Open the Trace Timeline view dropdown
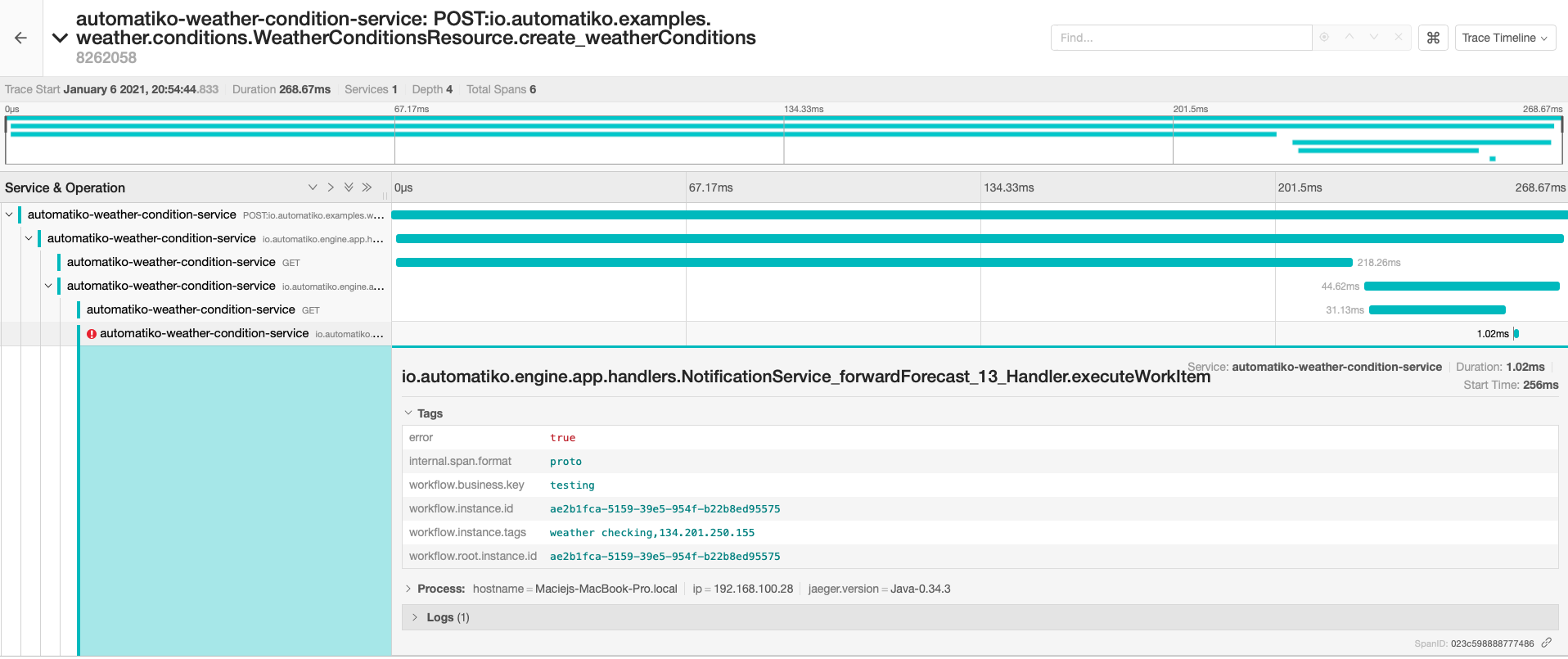The image size is (1568, 659). 1504,38
